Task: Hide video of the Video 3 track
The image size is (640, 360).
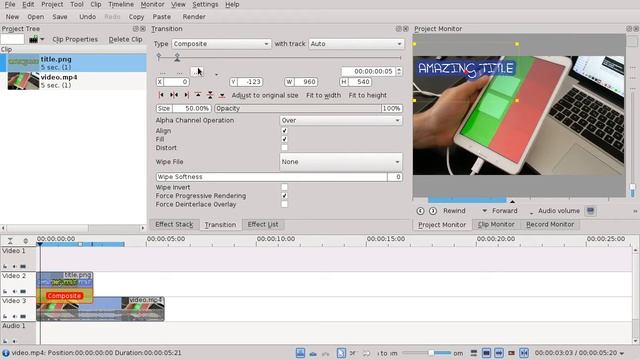Action: [x=23, y=316]
